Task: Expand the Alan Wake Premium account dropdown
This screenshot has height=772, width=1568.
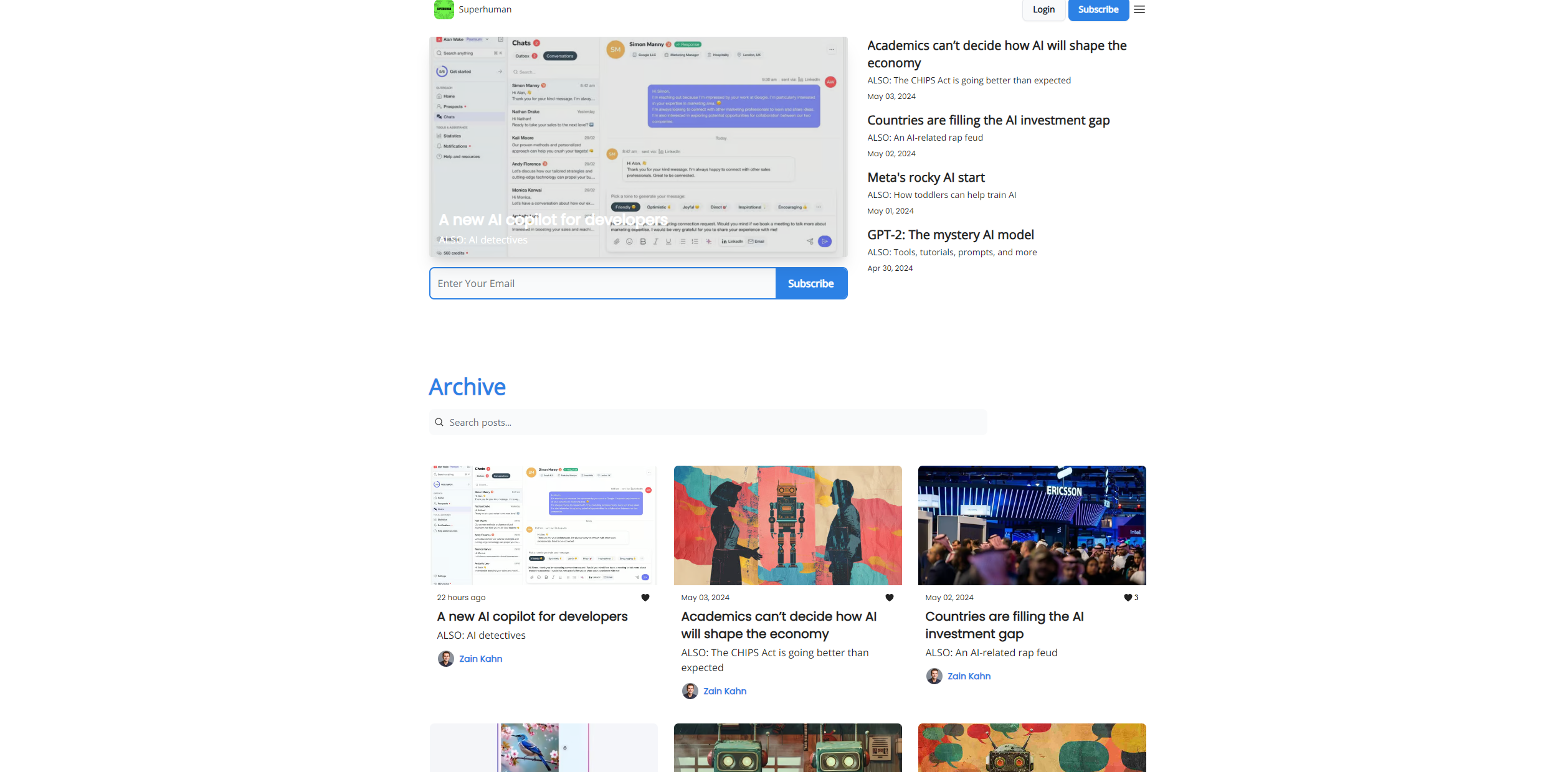Action: click(x=487, y=39)
